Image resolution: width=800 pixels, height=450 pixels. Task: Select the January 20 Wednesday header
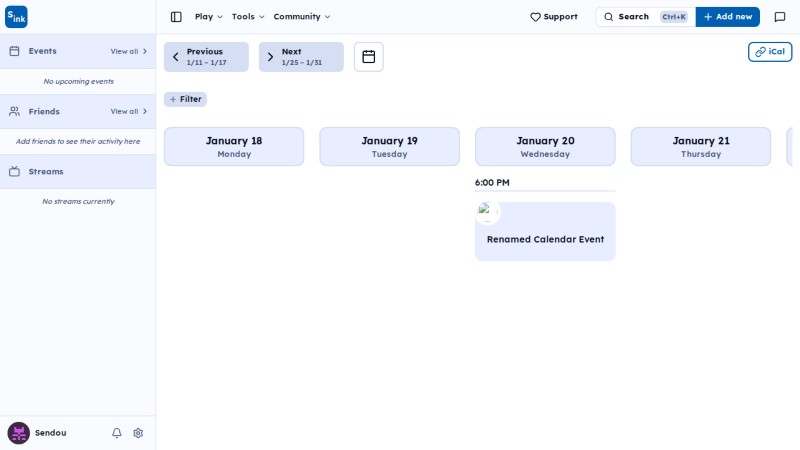tap(545, 146)
